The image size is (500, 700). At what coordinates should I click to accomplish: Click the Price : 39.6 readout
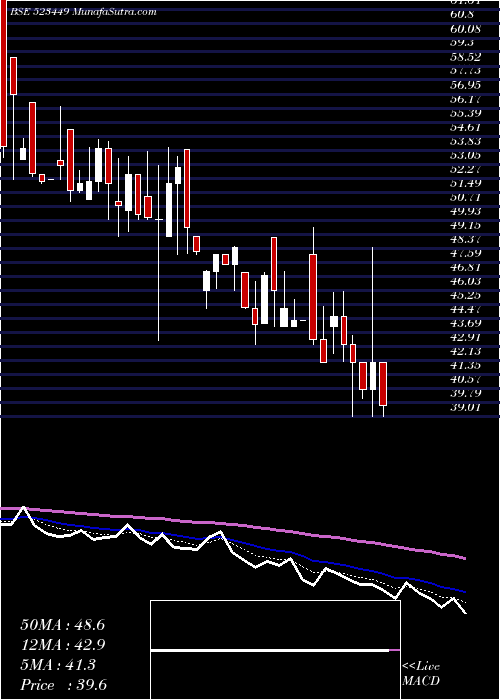pyautogui.click(x=63, y=685)
